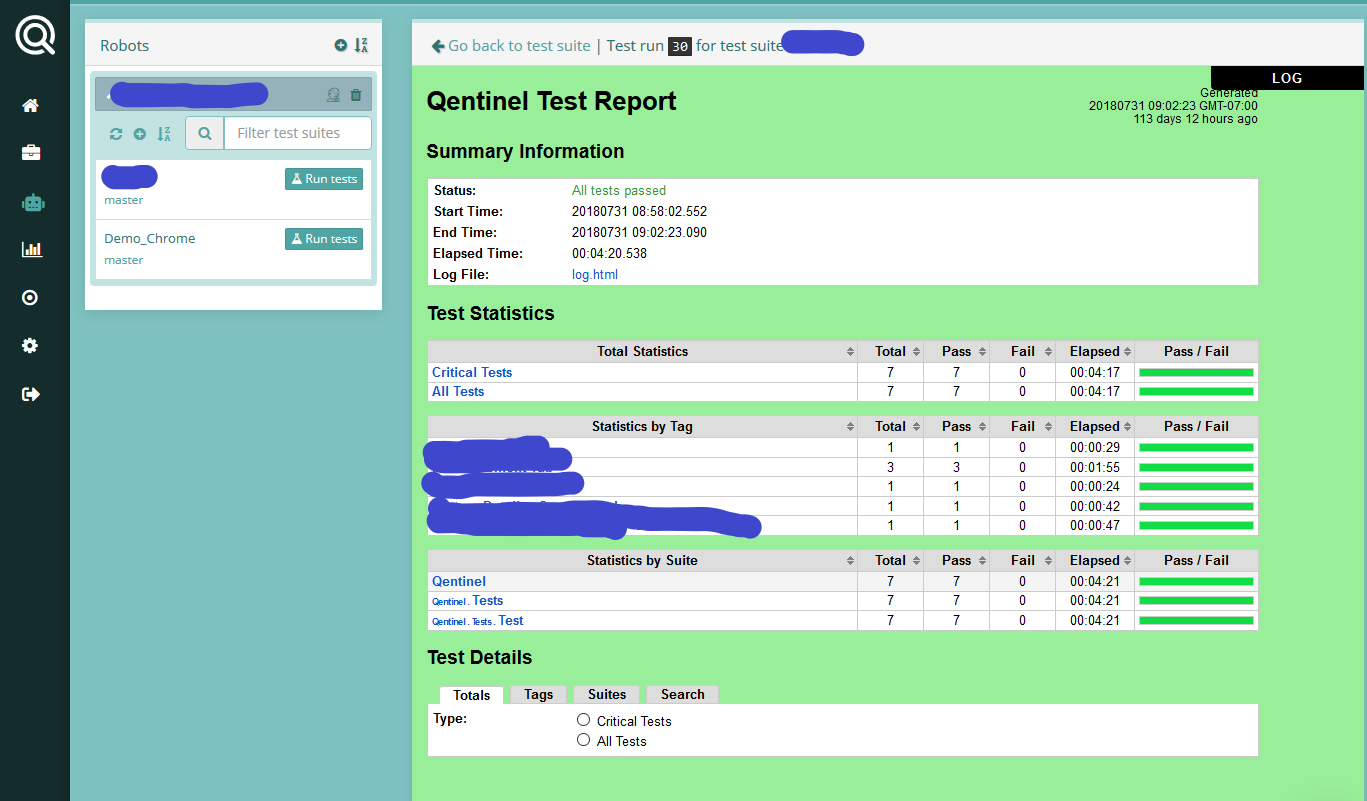Click the All tests passed status text
This screenshot has height=801, width=1367.
(x=619, y=190)
